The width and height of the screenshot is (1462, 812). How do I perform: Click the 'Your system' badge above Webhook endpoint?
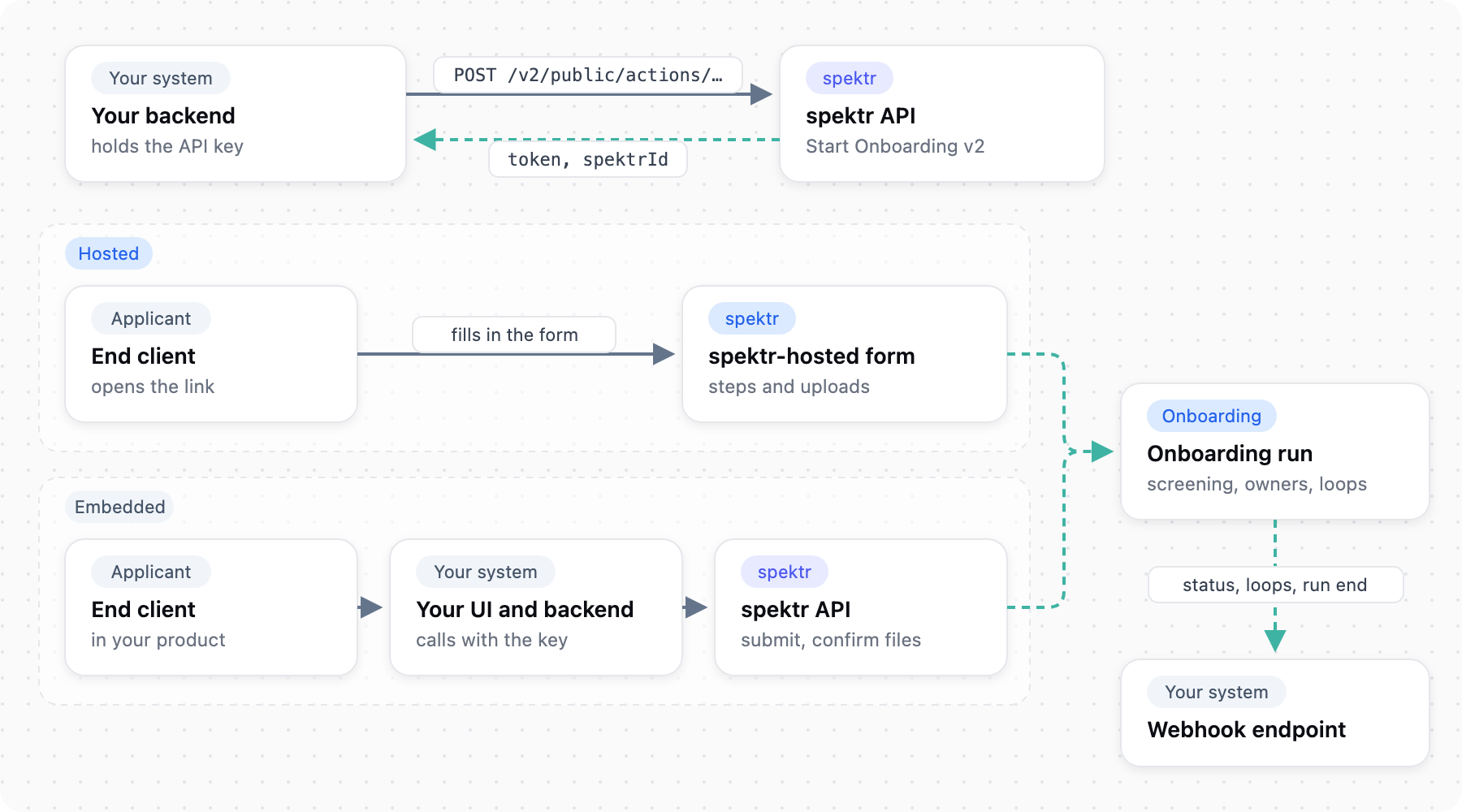pos(1217,692)
